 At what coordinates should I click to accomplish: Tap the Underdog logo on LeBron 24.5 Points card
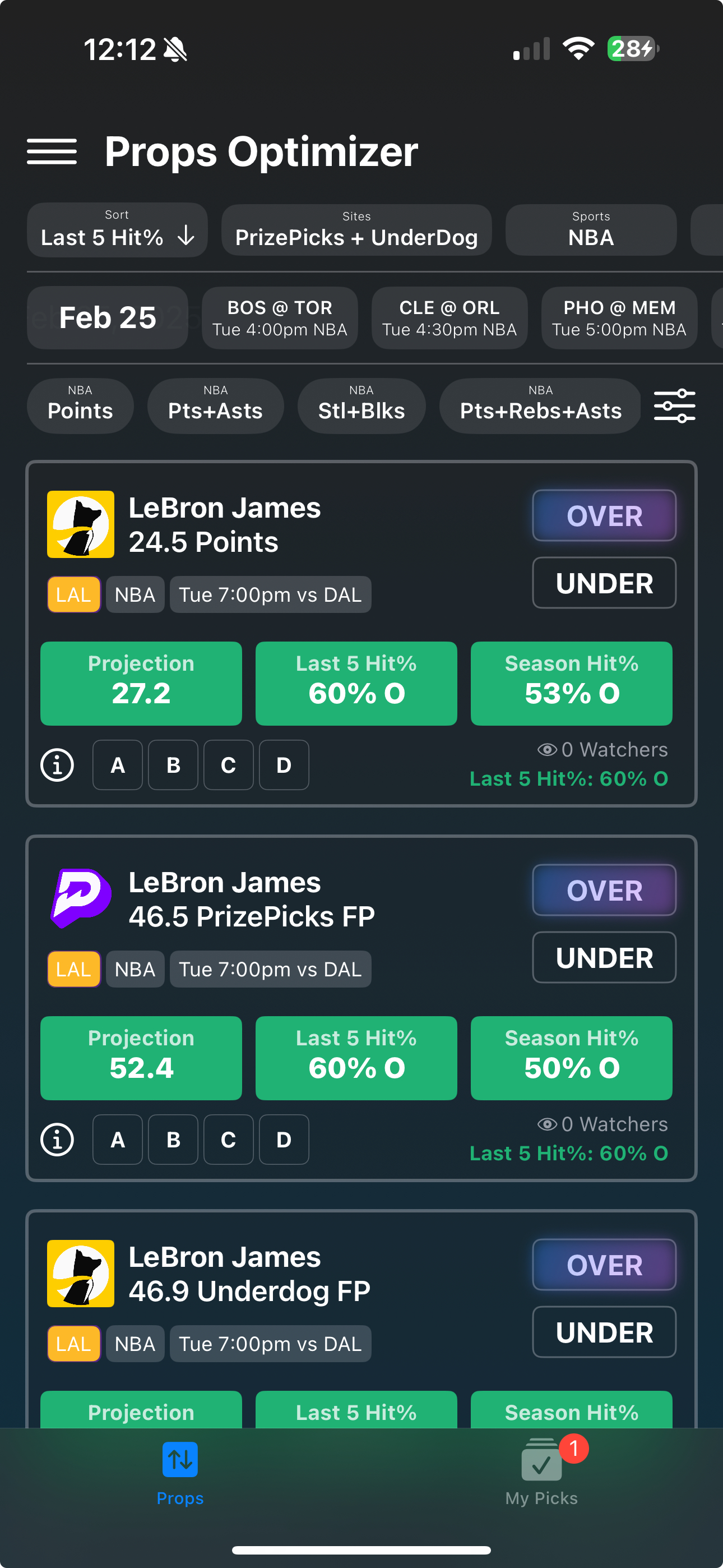pos(81,524)
